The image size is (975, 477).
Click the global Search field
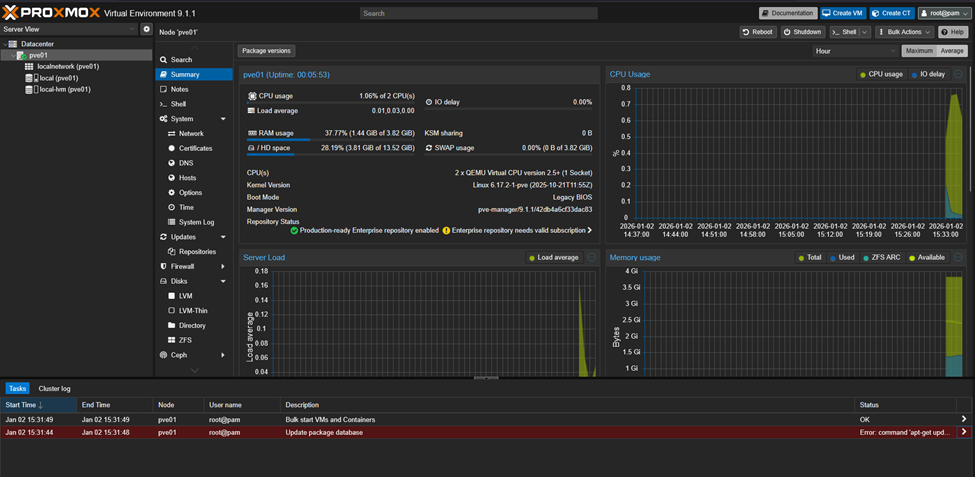478,13
